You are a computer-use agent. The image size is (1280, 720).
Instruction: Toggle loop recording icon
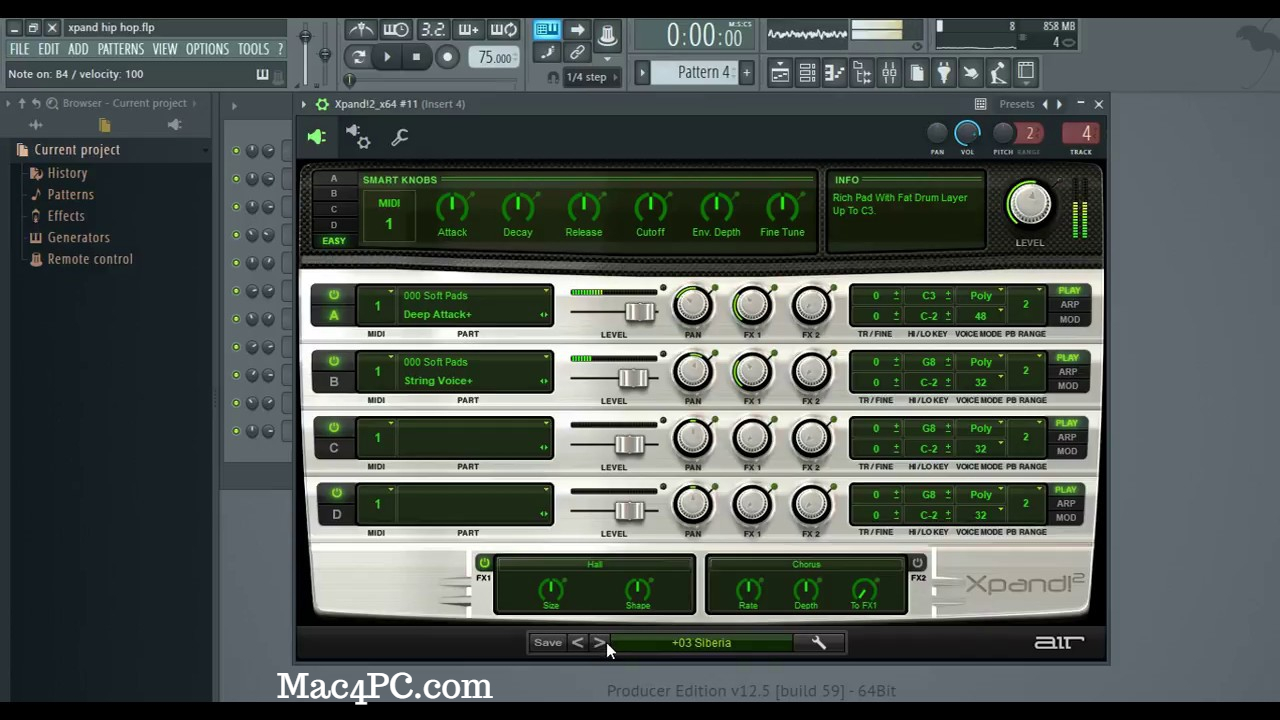[504, 30]
